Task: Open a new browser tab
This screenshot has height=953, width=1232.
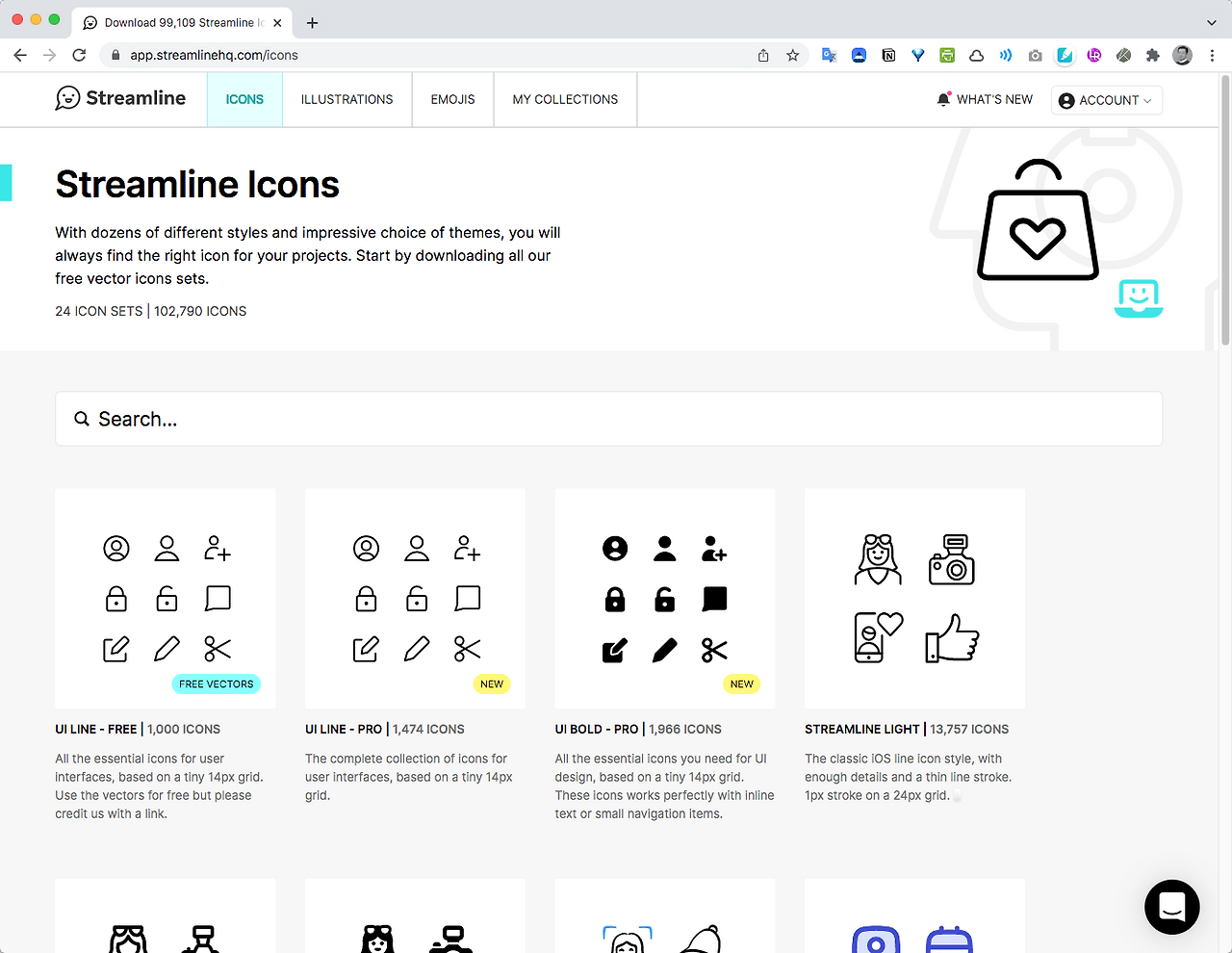Action: 312,22
